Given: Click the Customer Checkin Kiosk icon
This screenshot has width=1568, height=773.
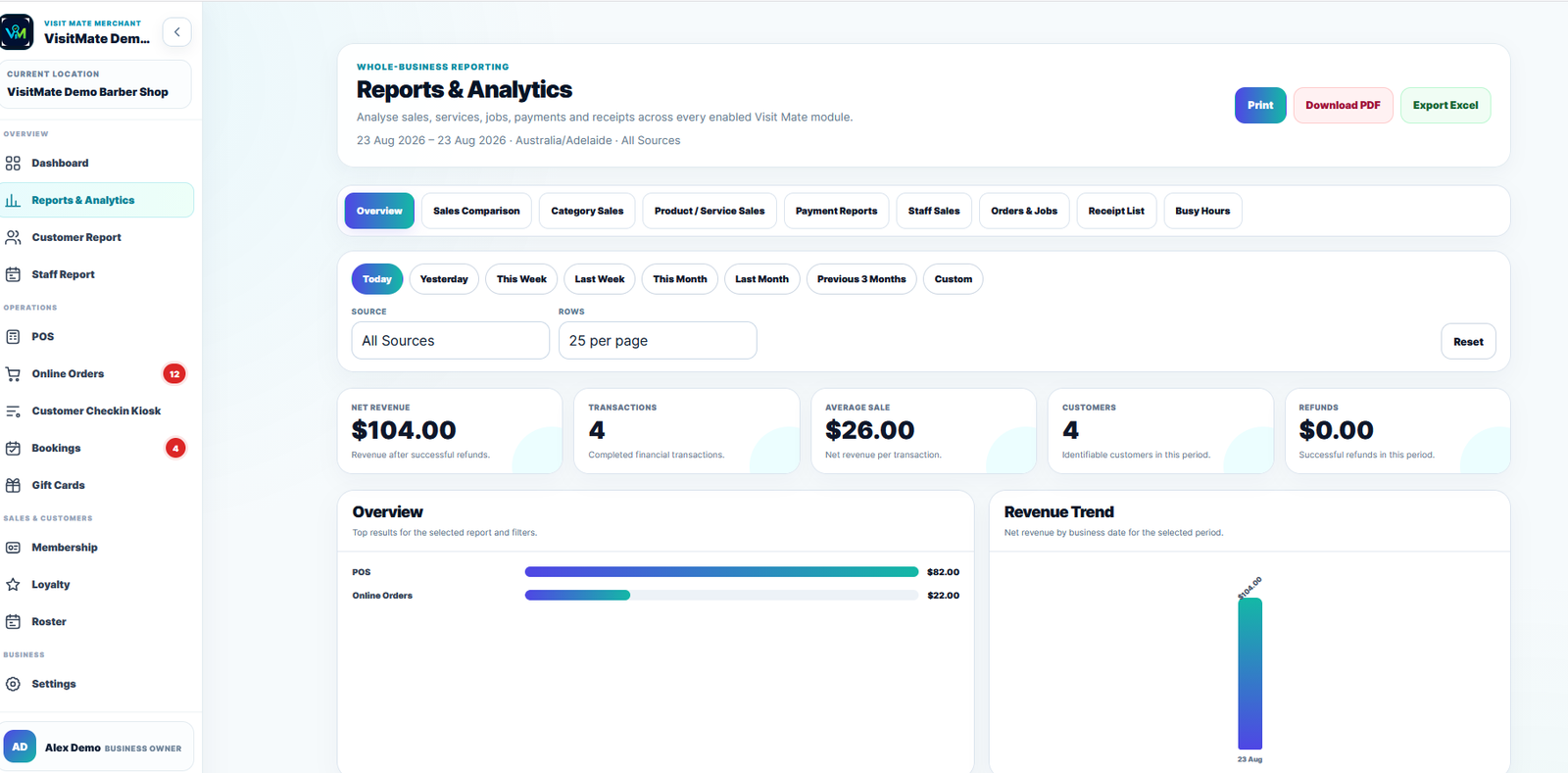Looking at the screenshot, I should (x=13, y=411).
